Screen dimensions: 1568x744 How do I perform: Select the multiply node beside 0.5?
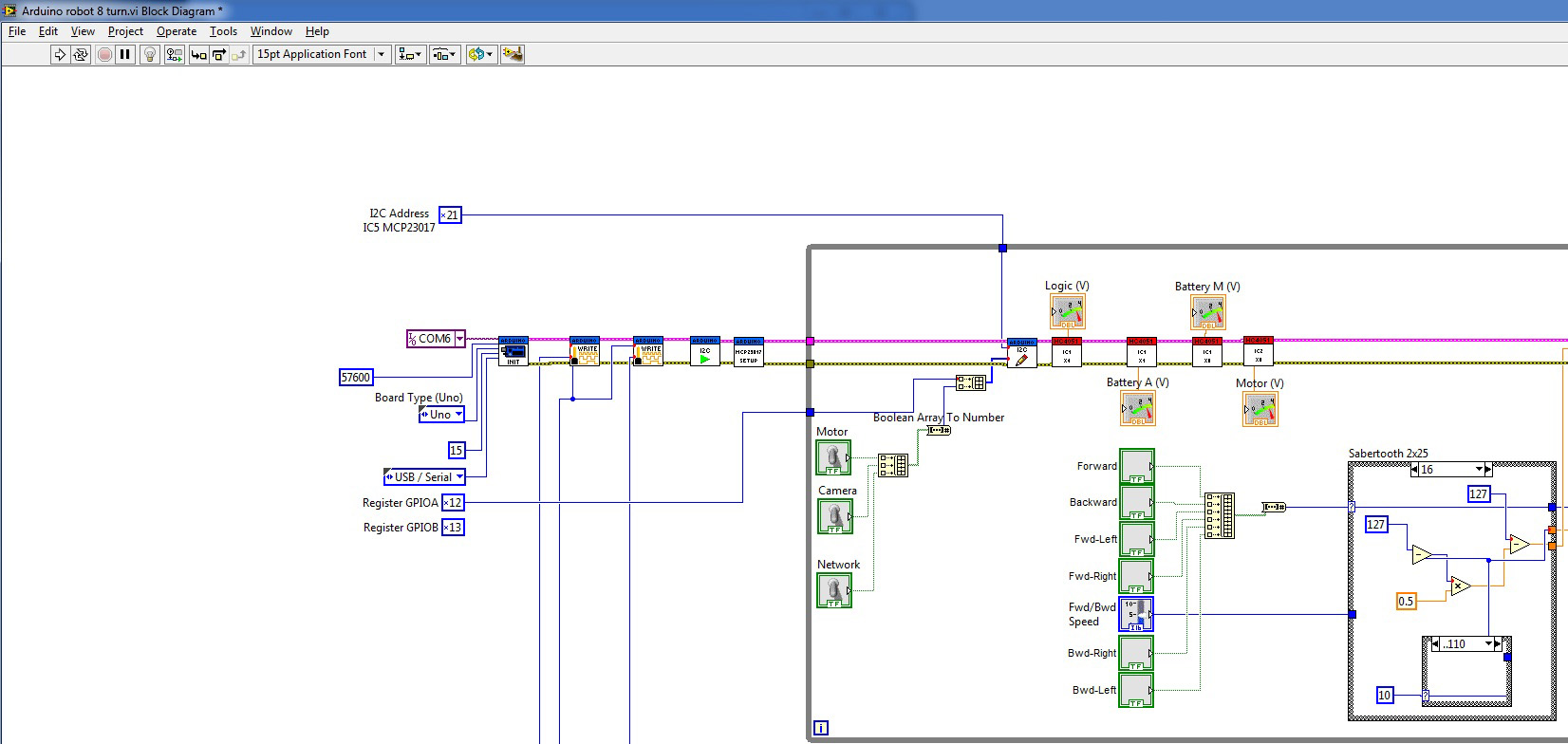(1461, 587)
